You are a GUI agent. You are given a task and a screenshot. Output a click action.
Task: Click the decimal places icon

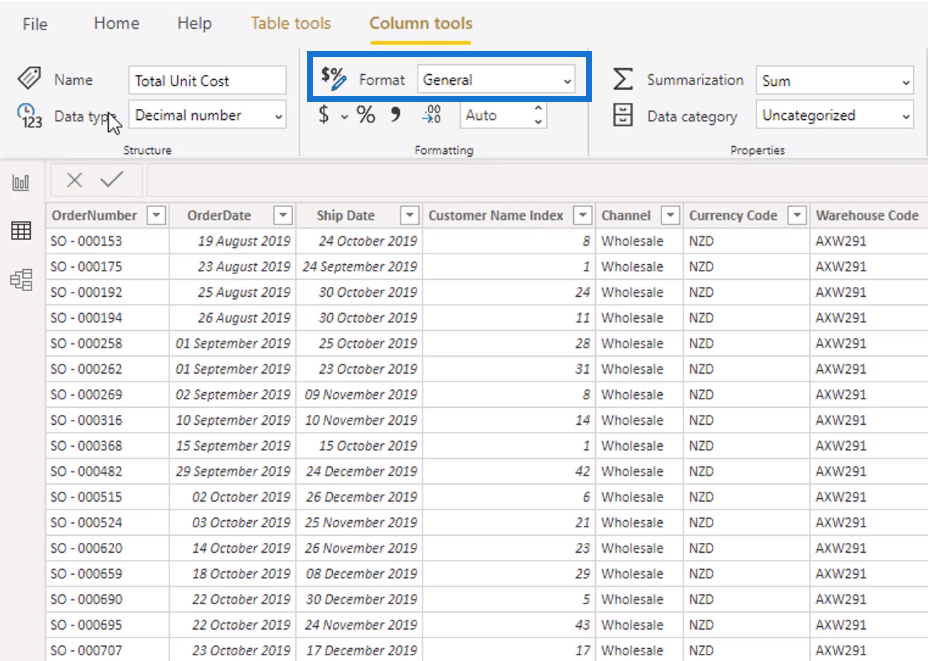pos(431,114)
